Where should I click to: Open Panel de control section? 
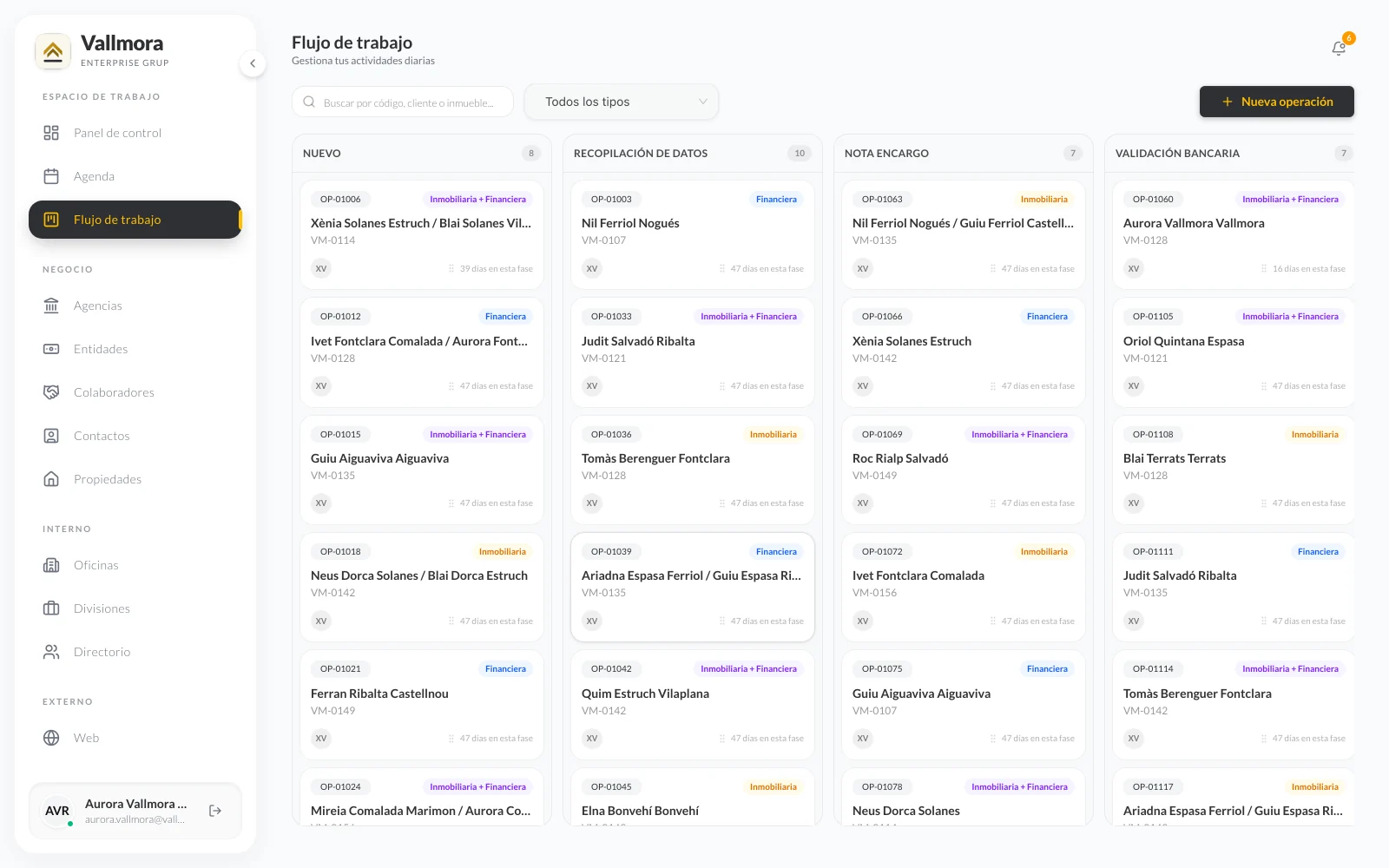[135, 133]
